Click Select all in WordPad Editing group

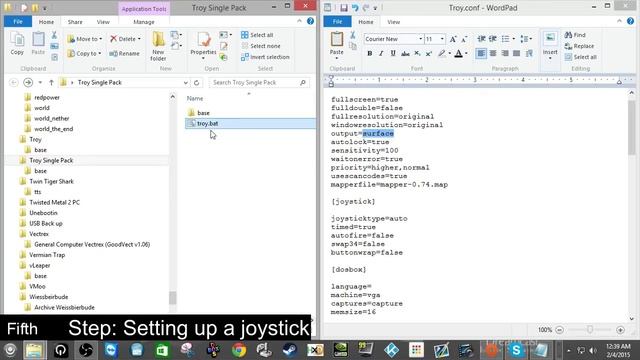point(581,57)
